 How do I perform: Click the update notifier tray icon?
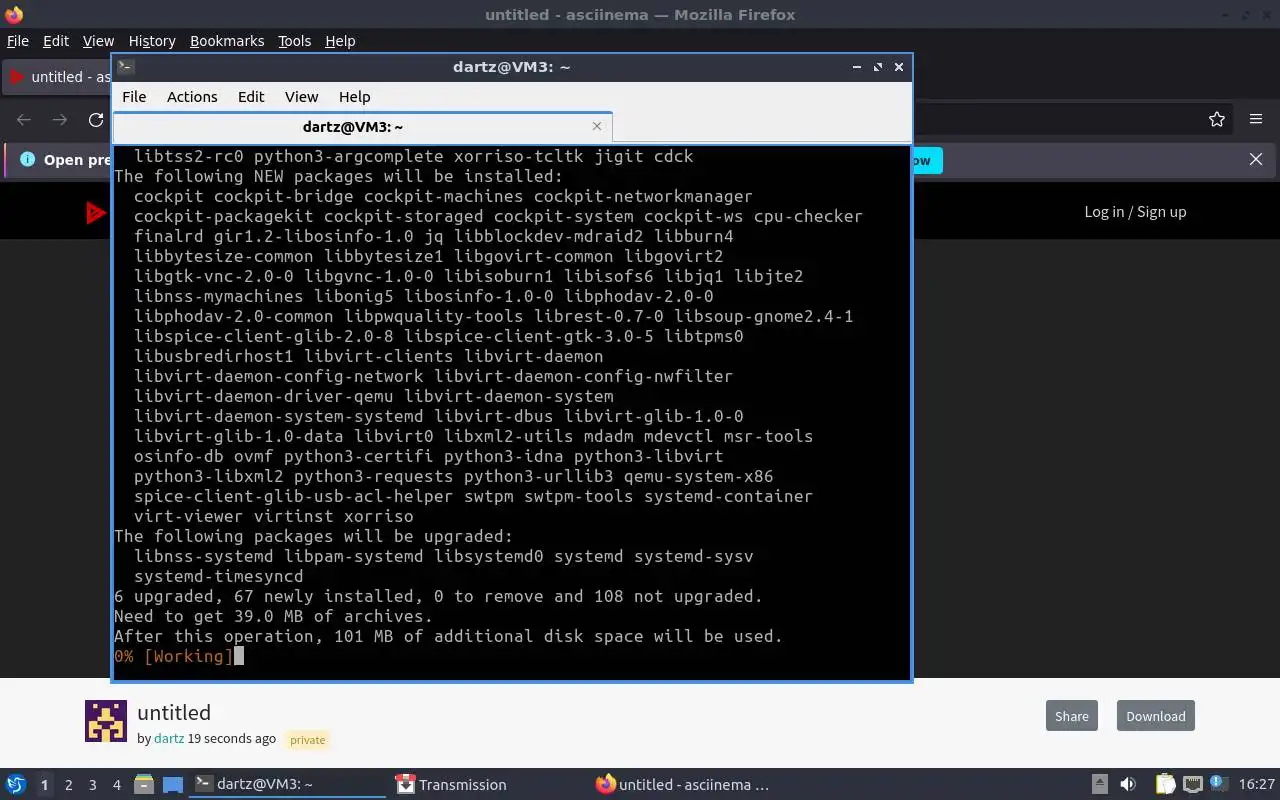[x=1219, y=784]
